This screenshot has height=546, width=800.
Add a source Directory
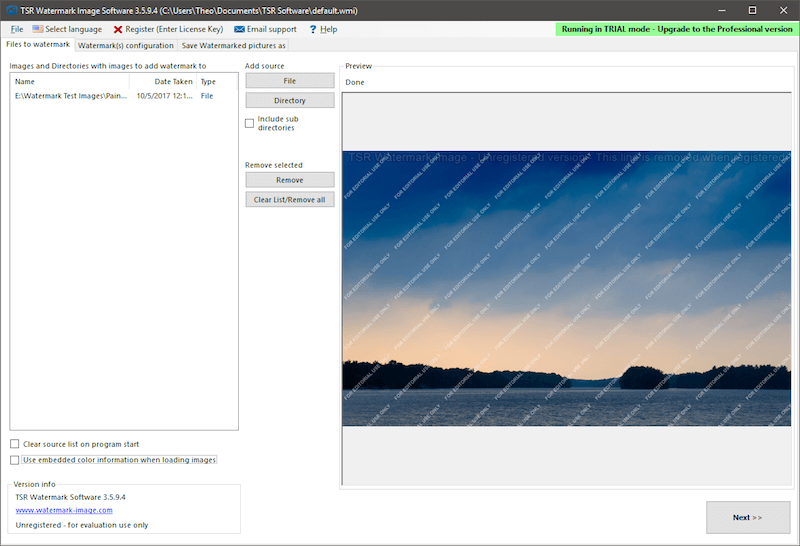click(290, 100)
